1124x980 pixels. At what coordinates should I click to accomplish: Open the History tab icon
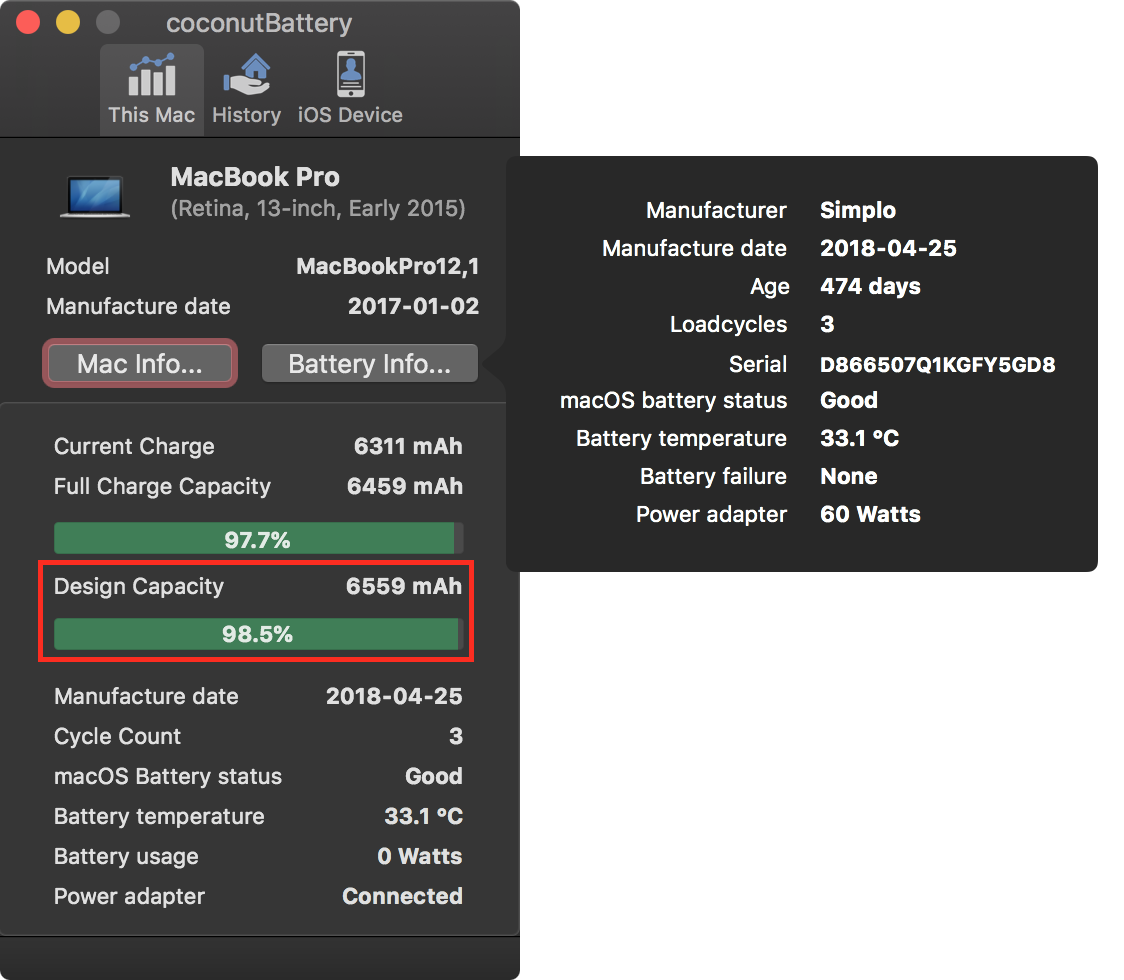click(x=247, y=75)
